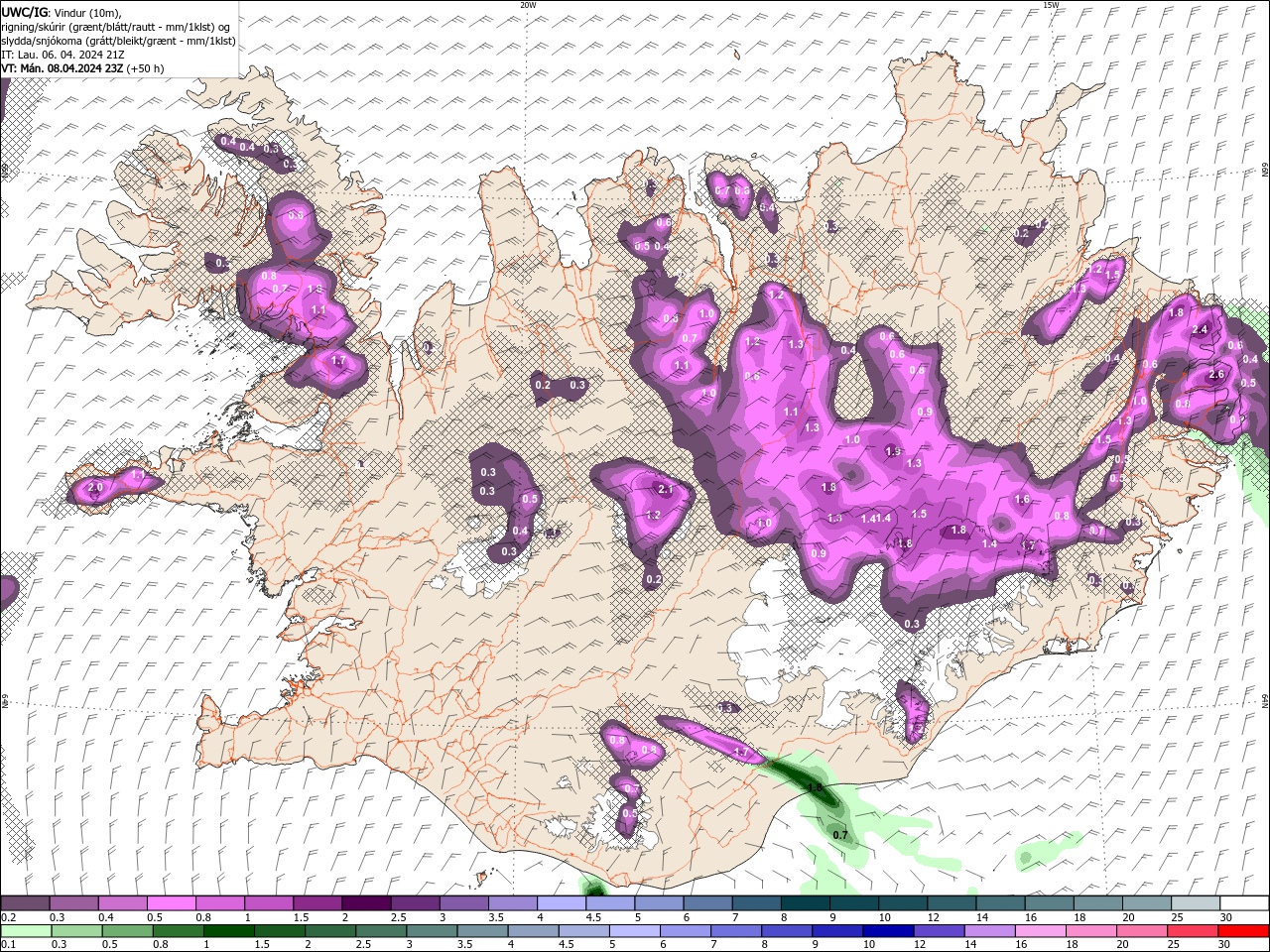Click the 'IT: Lau. 06. 04. 2024 21Z' line
The width and height of the screenshot is (1270, 952).
pos(63,55)
